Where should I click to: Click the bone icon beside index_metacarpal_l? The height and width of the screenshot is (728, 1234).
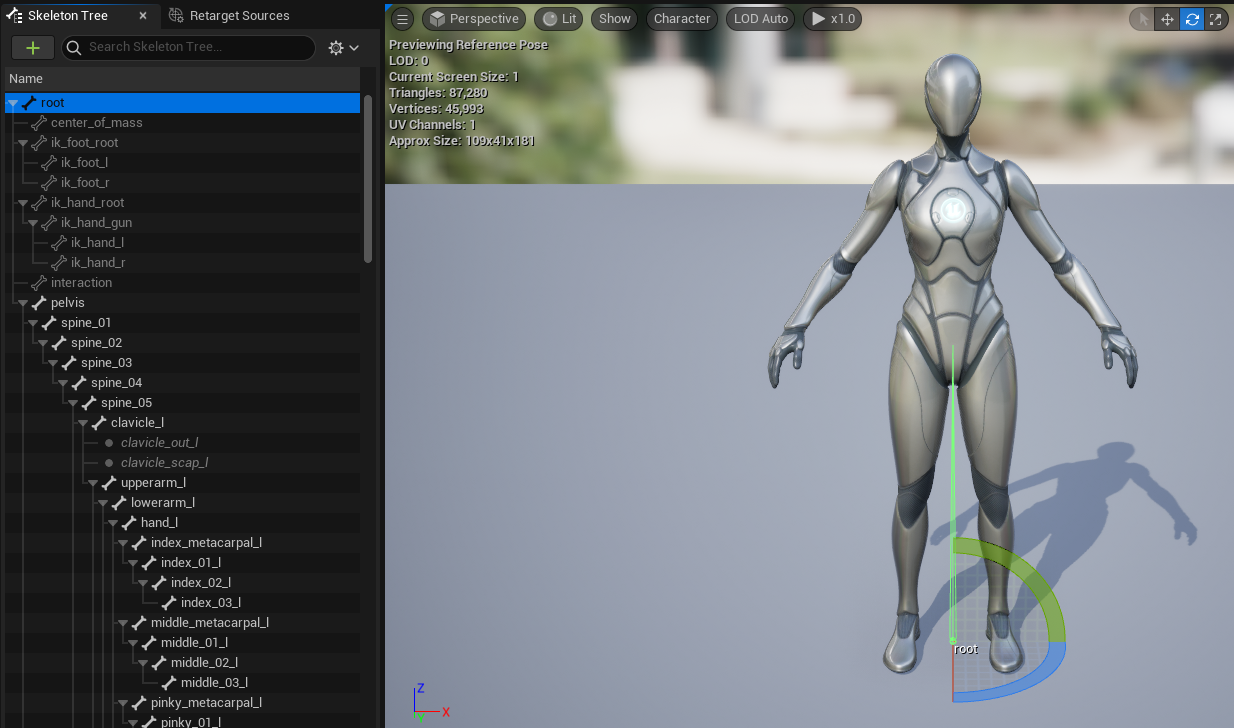click(139, 542)
